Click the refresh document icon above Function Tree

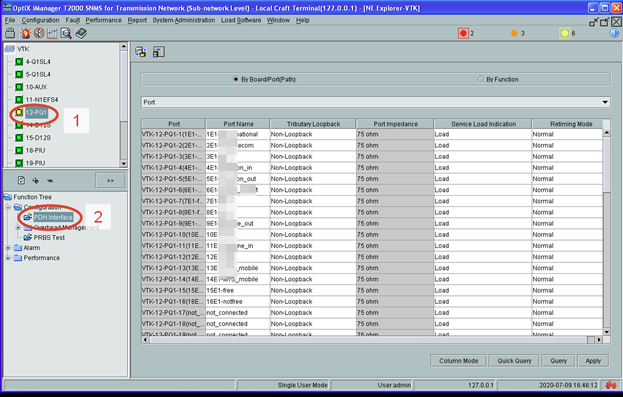point(21,180)
